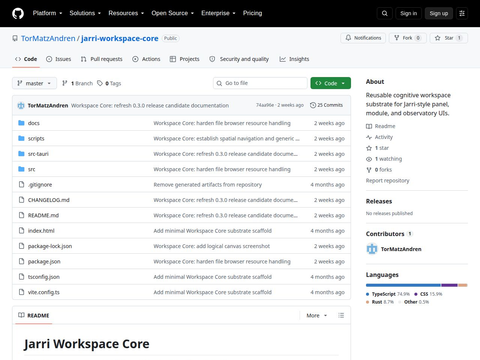Click the .gitignore file icon
The height and width of the screenshot is (360, 480).
pyautogui.click(x=21, y=184)
